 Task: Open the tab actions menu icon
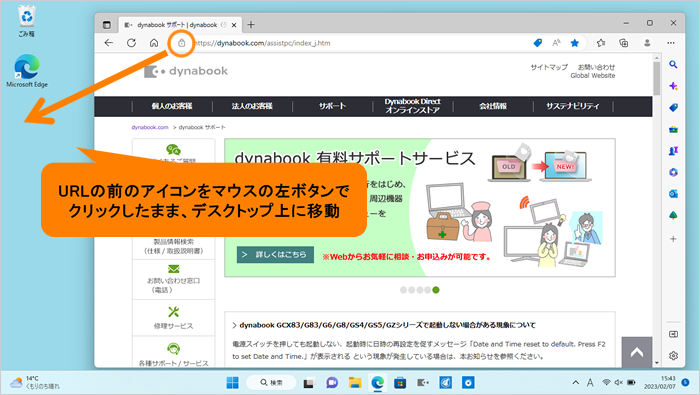coord(107,25)
